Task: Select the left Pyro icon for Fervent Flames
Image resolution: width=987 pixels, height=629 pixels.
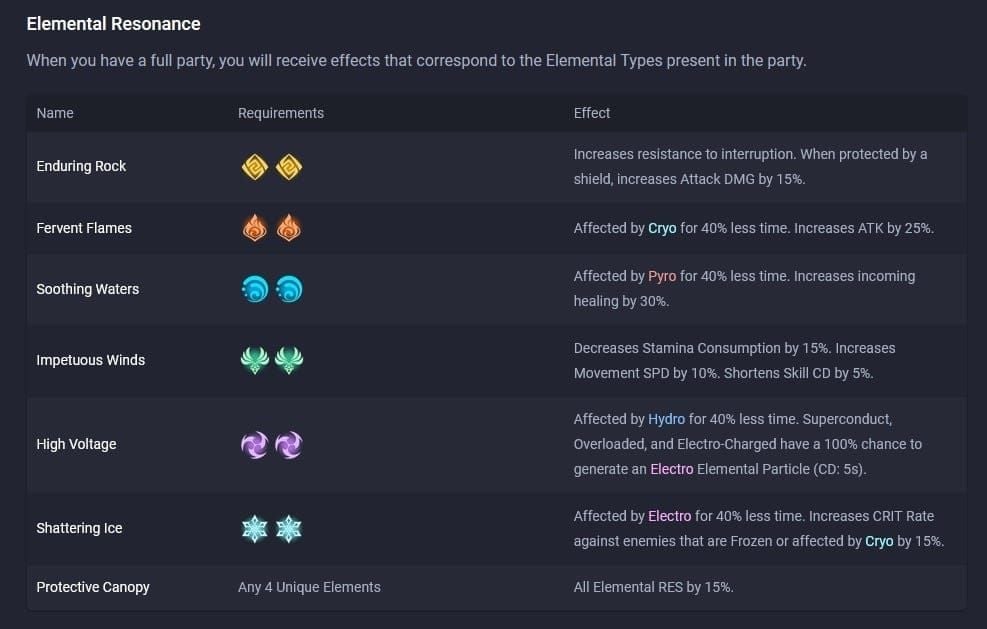Action: (255, 228)
